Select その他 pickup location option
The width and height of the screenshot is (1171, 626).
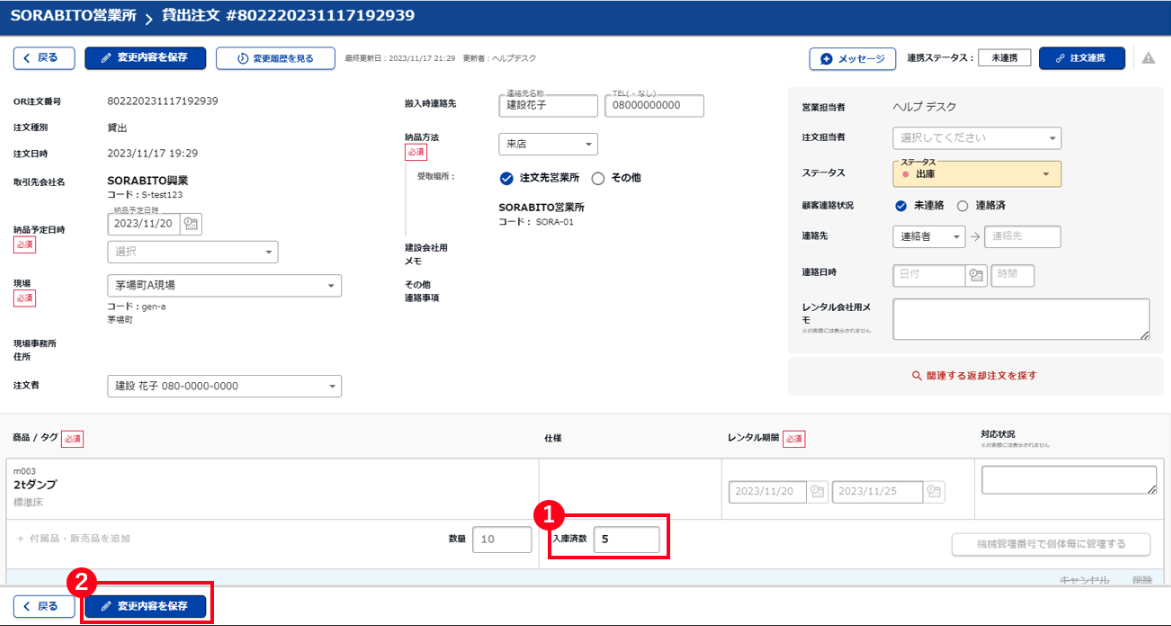click(599, 178)
